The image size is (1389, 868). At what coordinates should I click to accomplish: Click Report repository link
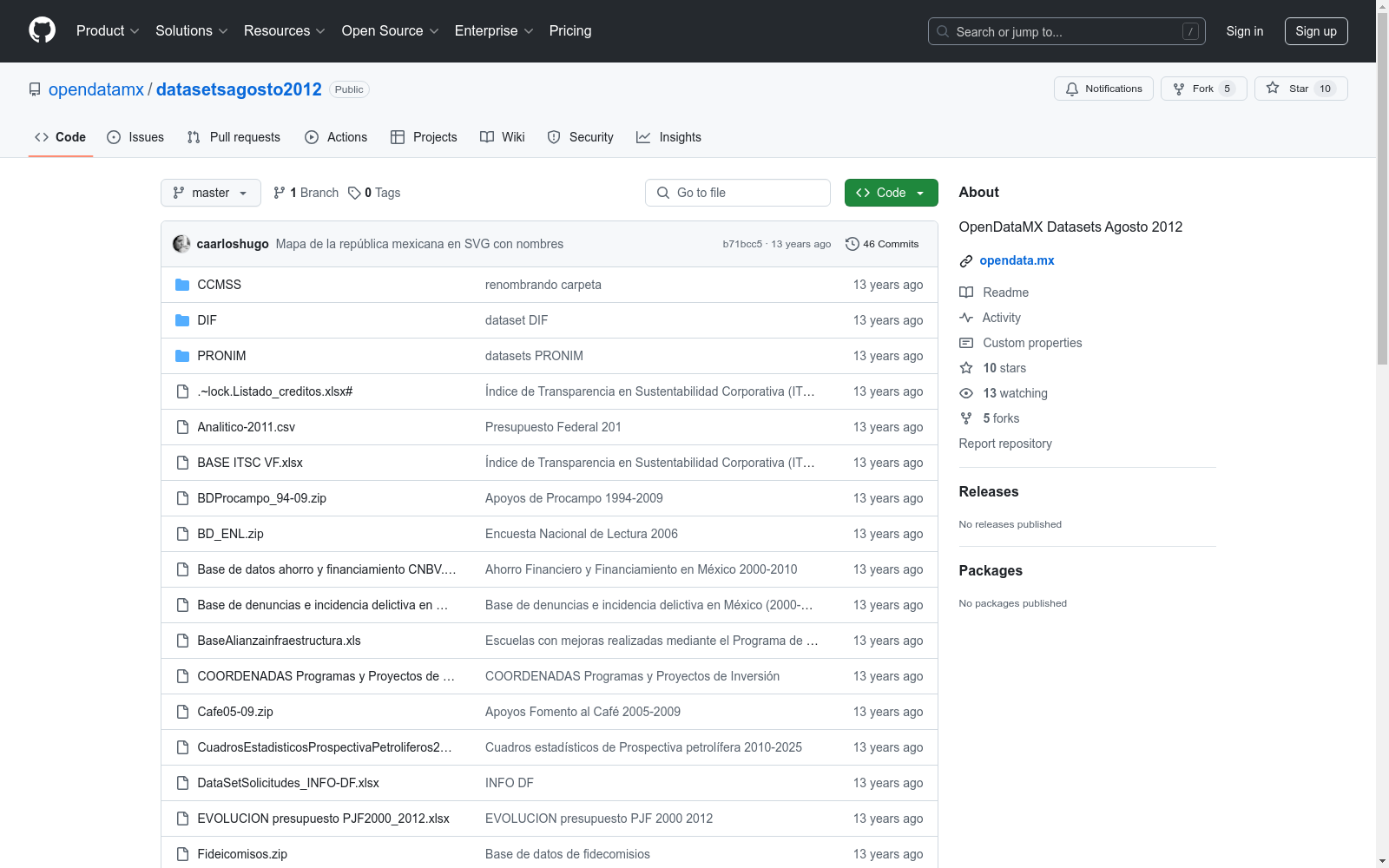(1005, 444)
